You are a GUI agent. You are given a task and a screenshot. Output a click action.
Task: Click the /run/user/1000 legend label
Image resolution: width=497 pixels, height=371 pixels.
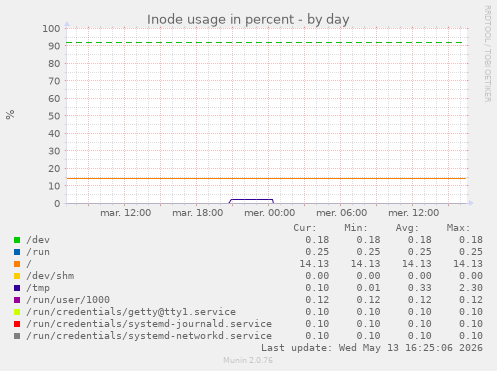point(68,300)
